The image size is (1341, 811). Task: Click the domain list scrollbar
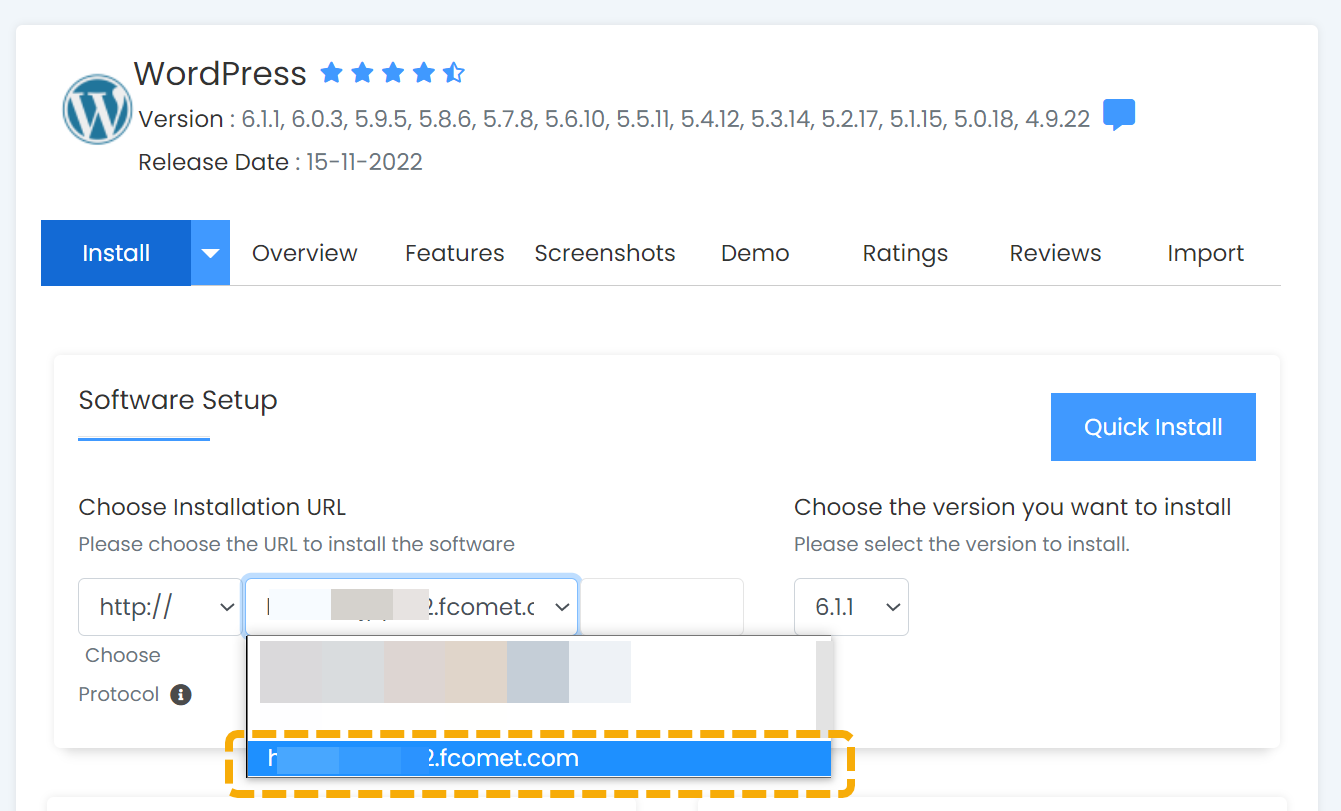click(x=823, y=689)
